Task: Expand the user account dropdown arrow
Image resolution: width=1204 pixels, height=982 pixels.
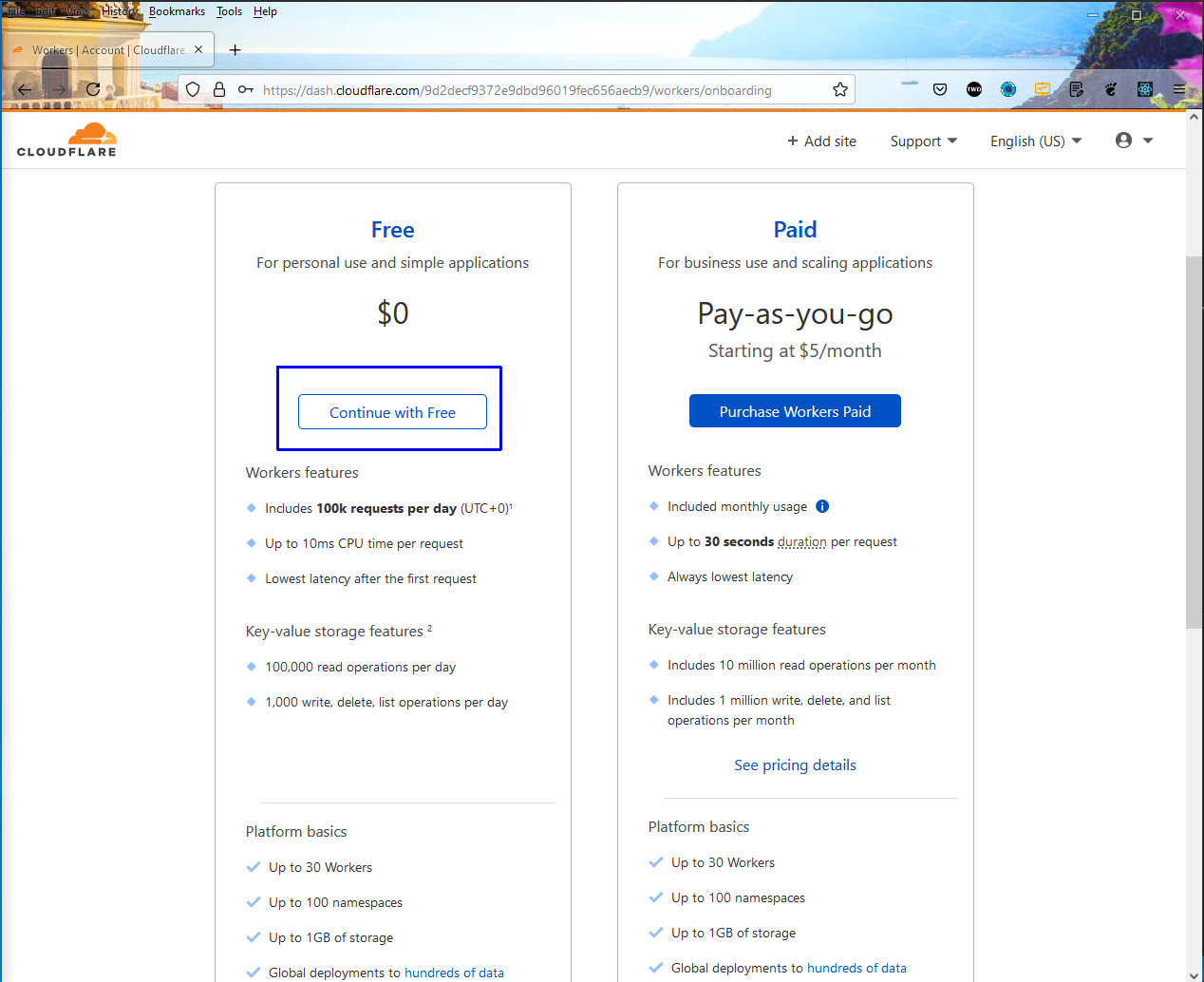Action: [x=1148, y=141]
